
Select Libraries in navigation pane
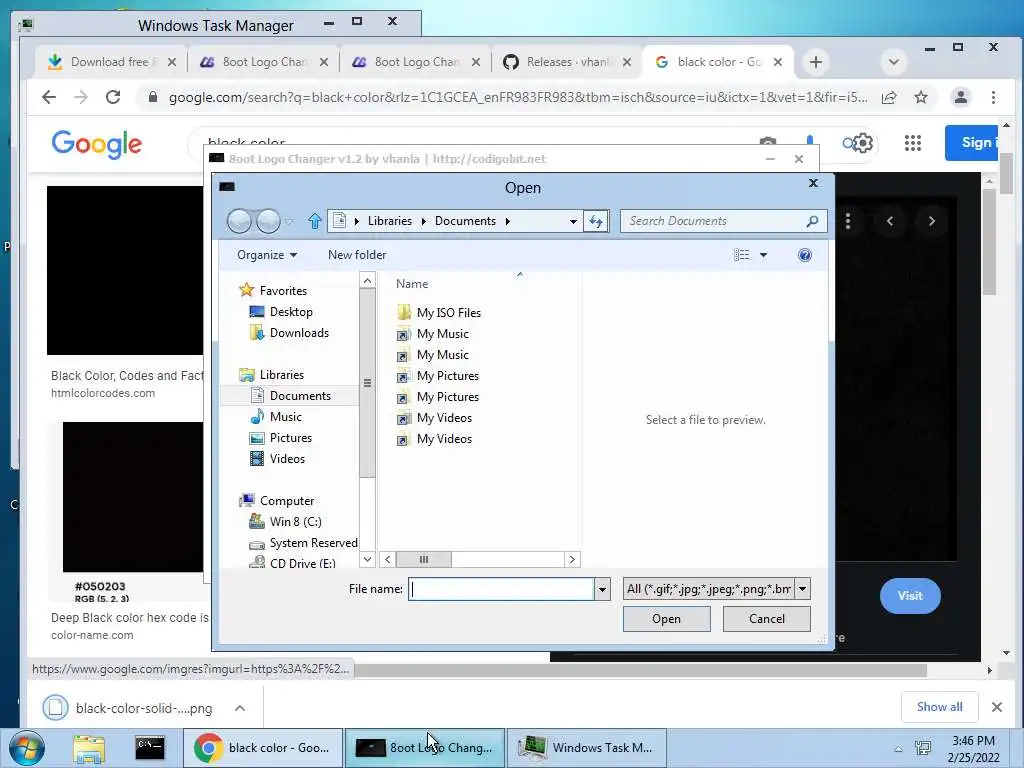(281, 374)
